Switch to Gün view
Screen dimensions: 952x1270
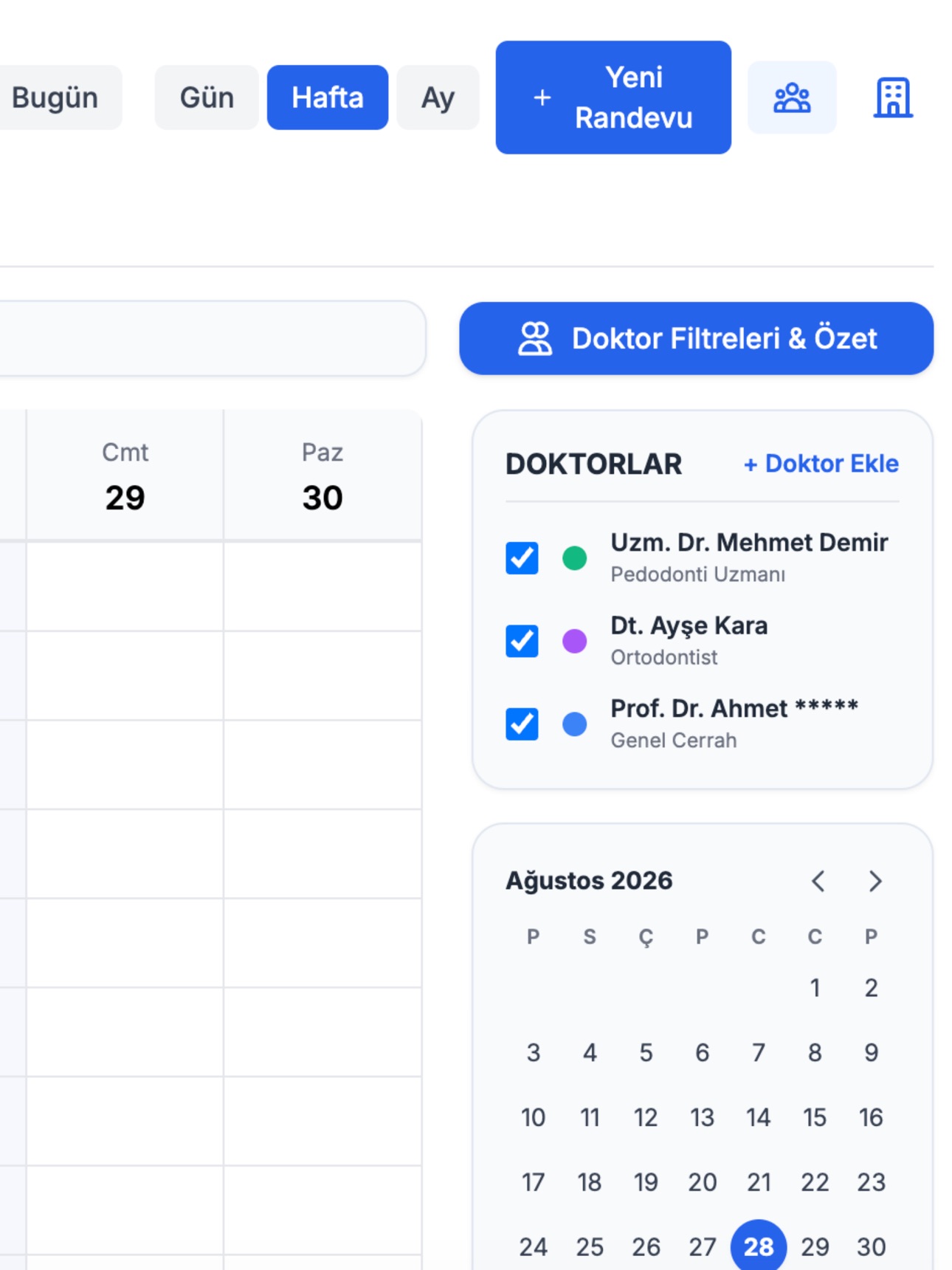coord(207,97)
